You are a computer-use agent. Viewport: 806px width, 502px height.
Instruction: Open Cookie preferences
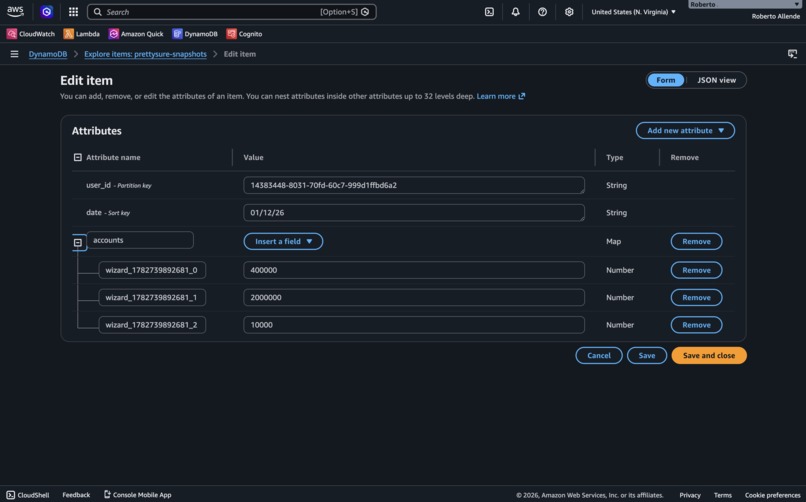tap(773, 495)
